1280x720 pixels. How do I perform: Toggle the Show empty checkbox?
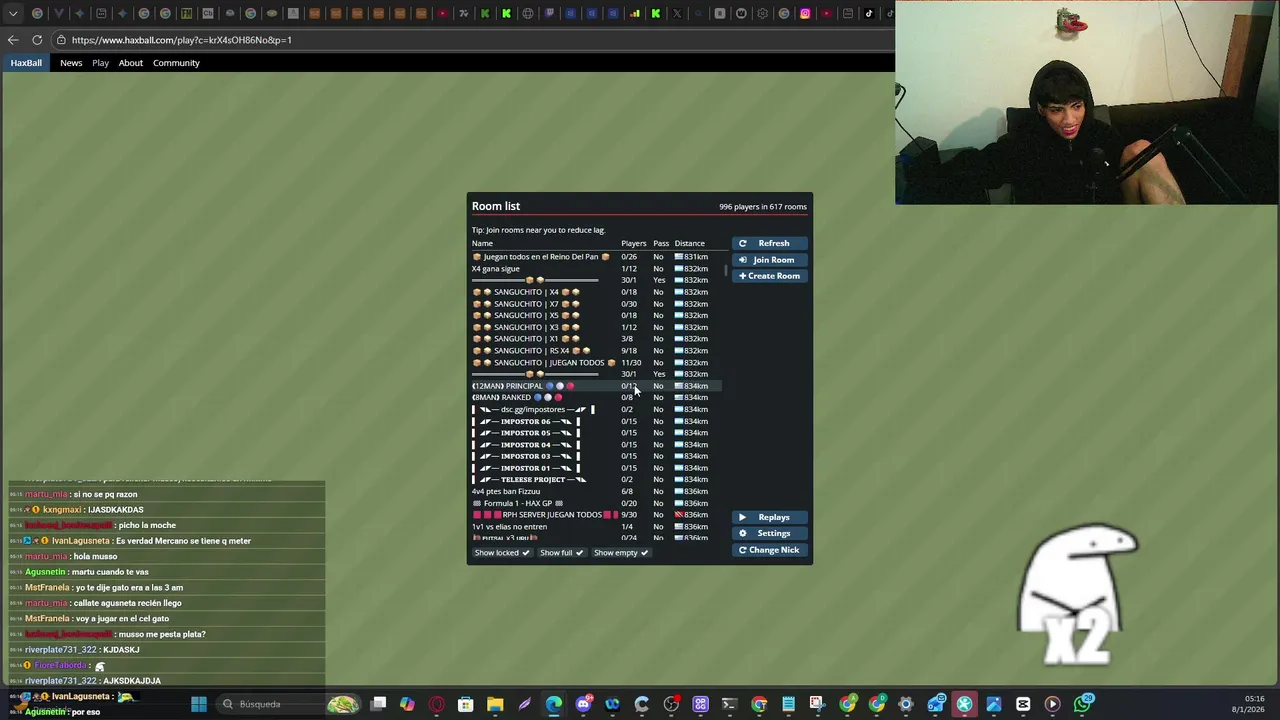(621, 553)
